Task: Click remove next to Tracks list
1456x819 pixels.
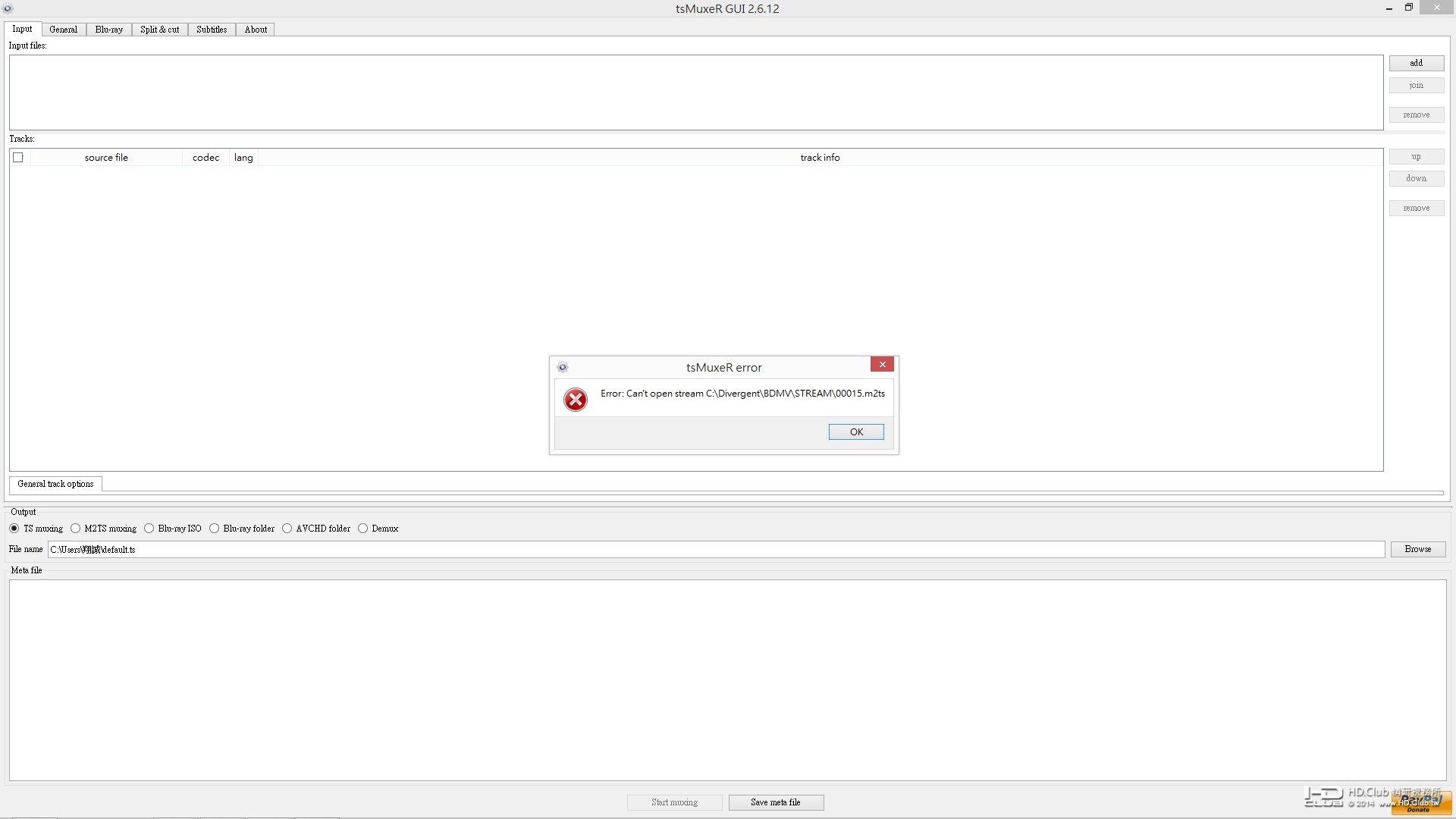Action: 1416,208
